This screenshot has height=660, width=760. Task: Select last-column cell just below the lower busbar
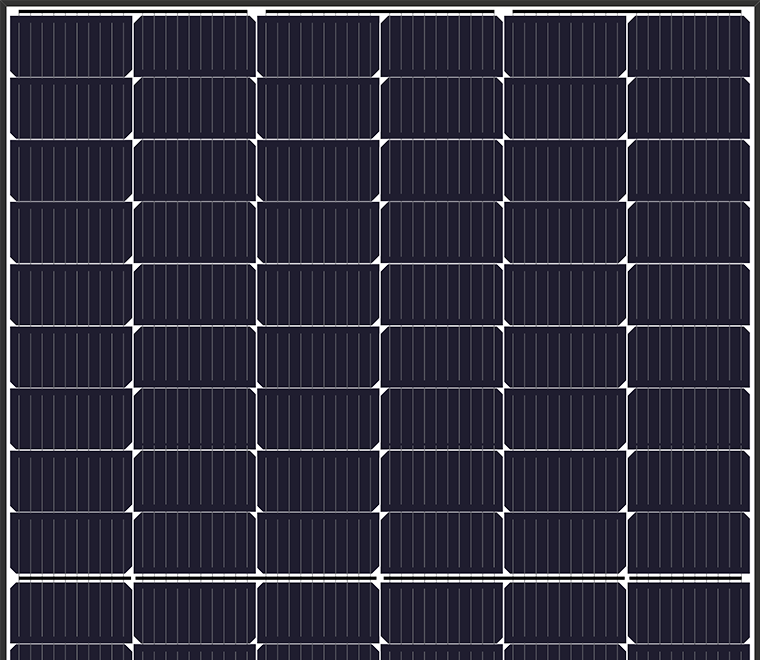point(689,611)
